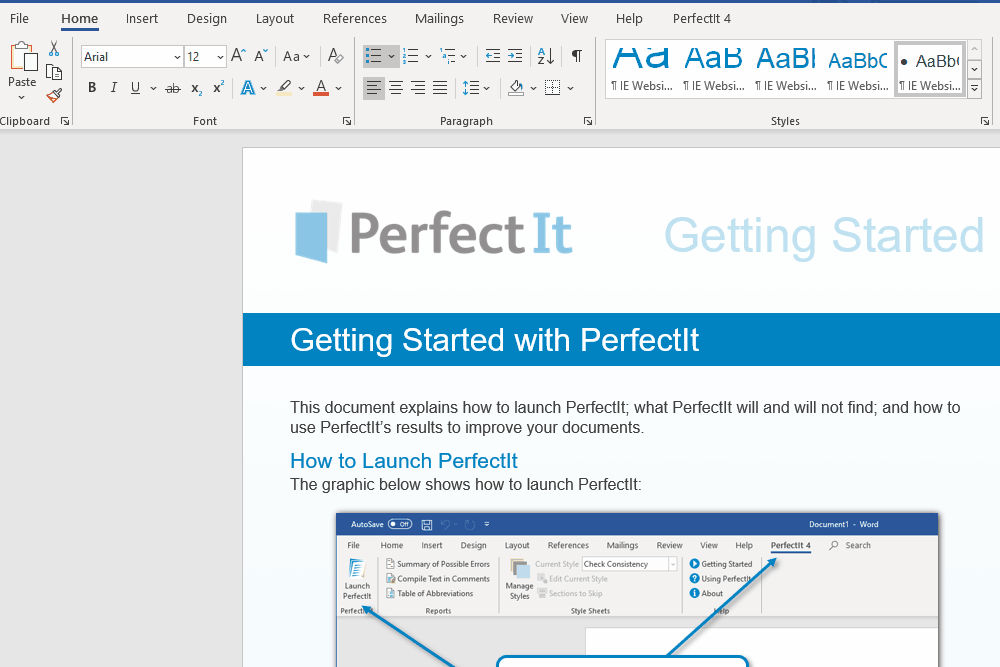Apply red font color
Viewport: 1000px width, 667px height.
pos(321,88)
